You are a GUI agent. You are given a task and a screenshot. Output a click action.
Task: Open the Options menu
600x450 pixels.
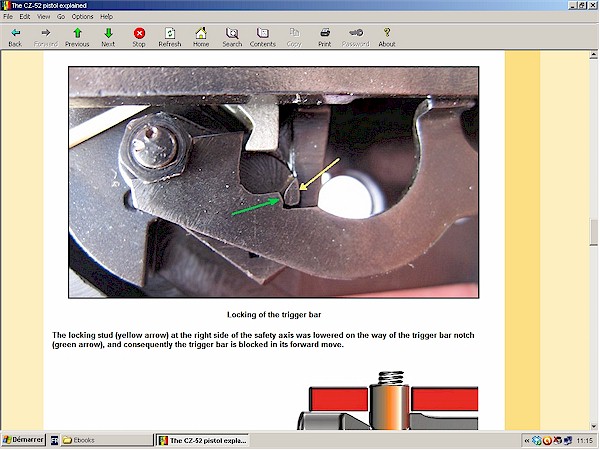pos(83,16)
